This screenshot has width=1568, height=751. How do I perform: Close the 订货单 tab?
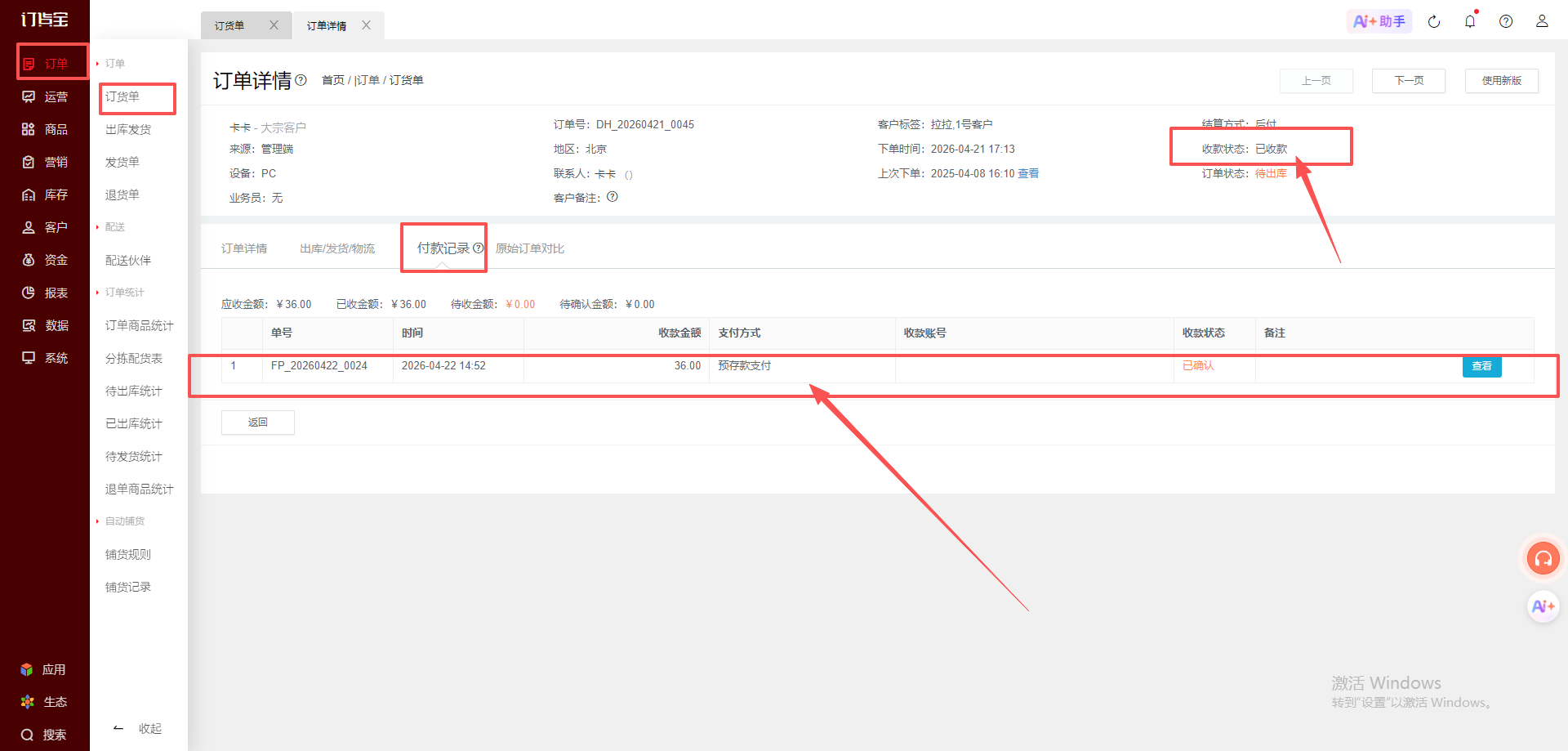point(274,25)
